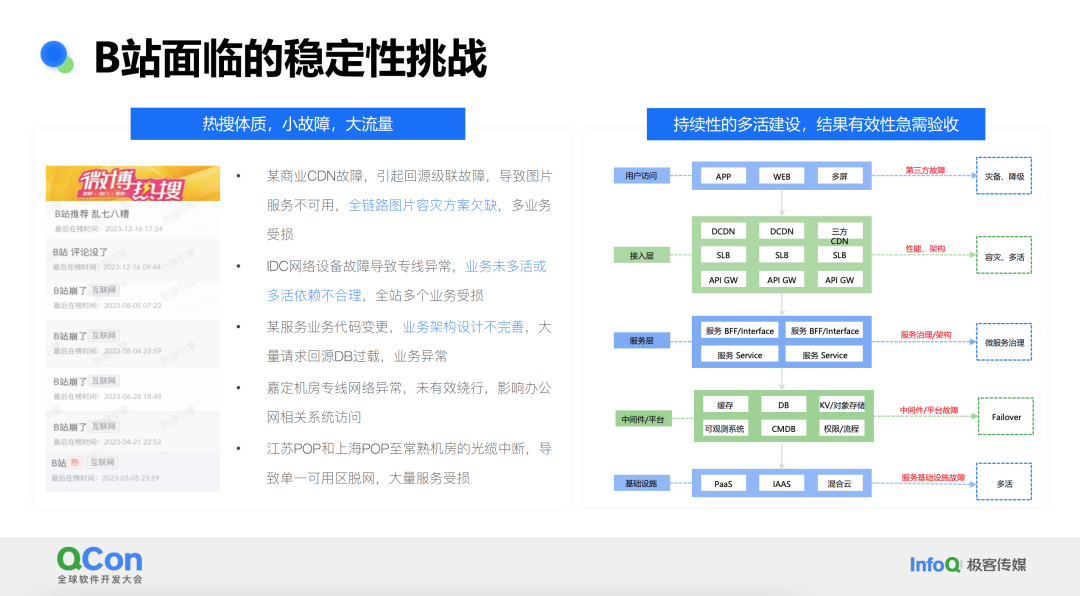
Task: Select the WEB box in the diagram
Action: [x=782, y=176]
